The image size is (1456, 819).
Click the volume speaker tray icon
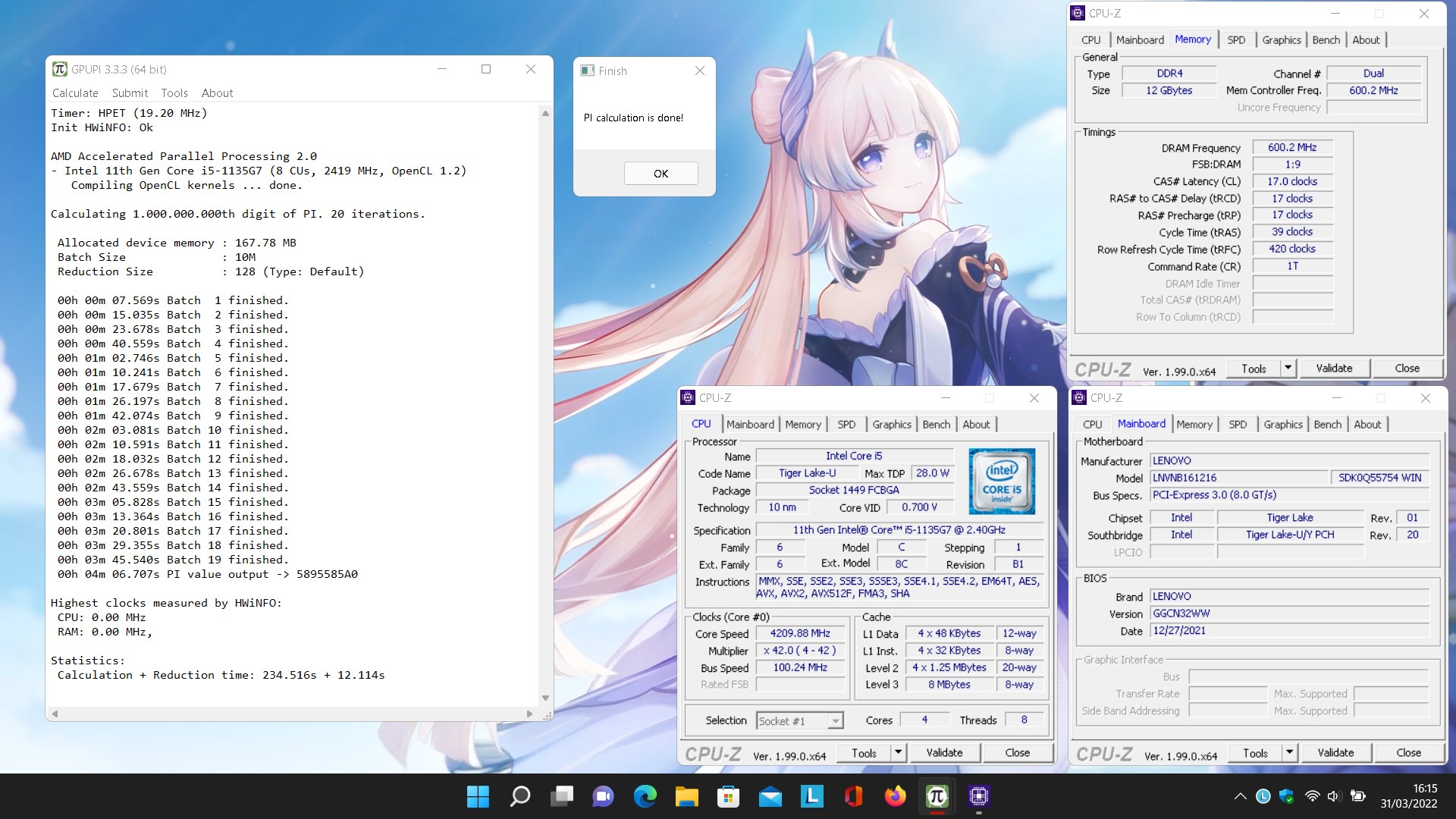[1335, 796]
